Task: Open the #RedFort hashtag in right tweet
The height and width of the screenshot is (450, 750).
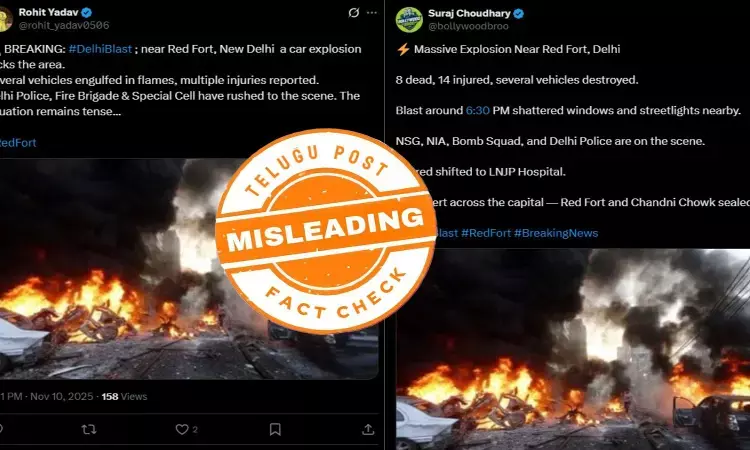Action: click(x=486, y=233)
